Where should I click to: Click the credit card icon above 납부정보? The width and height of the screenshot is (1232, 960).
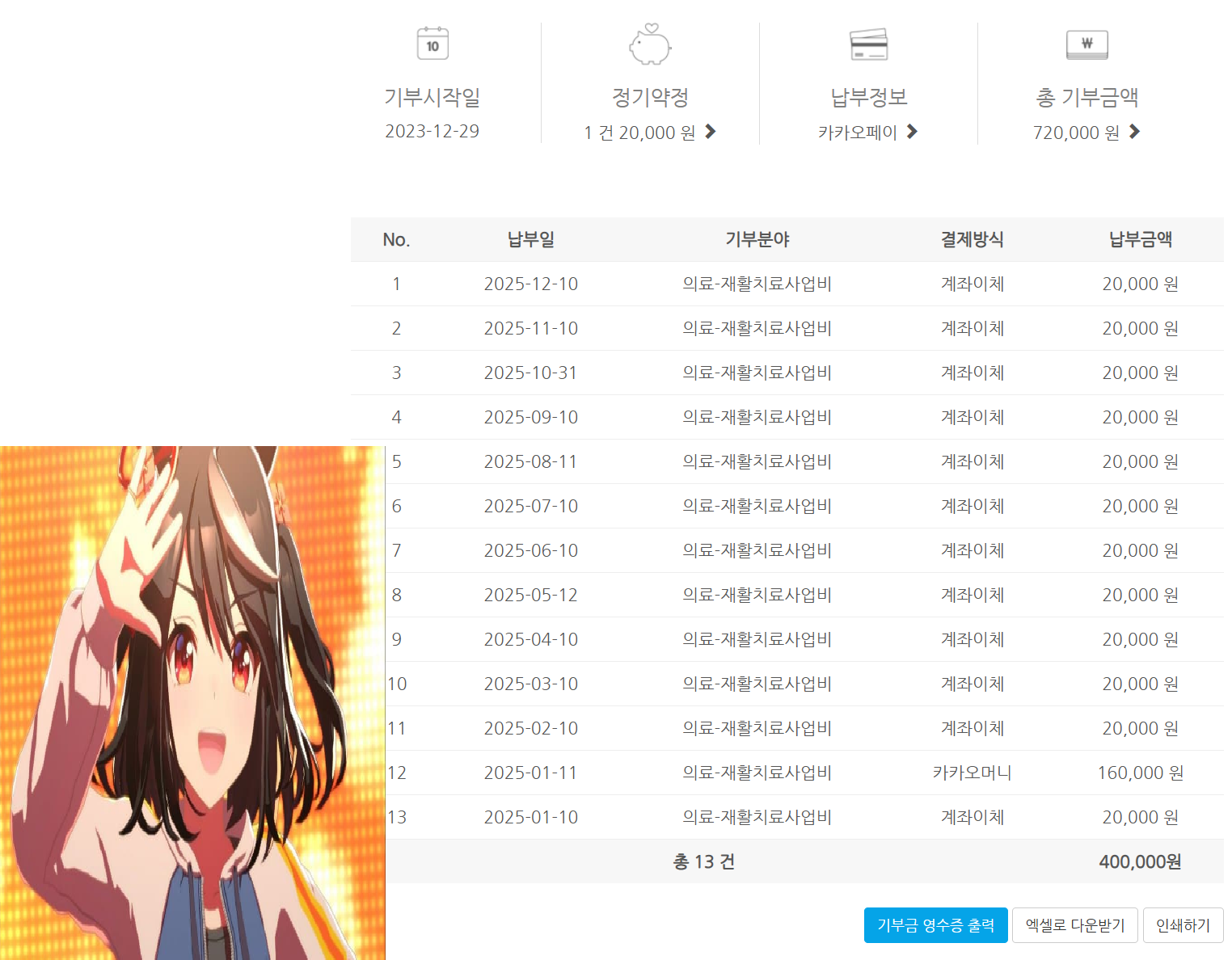[x=869, y=44]
